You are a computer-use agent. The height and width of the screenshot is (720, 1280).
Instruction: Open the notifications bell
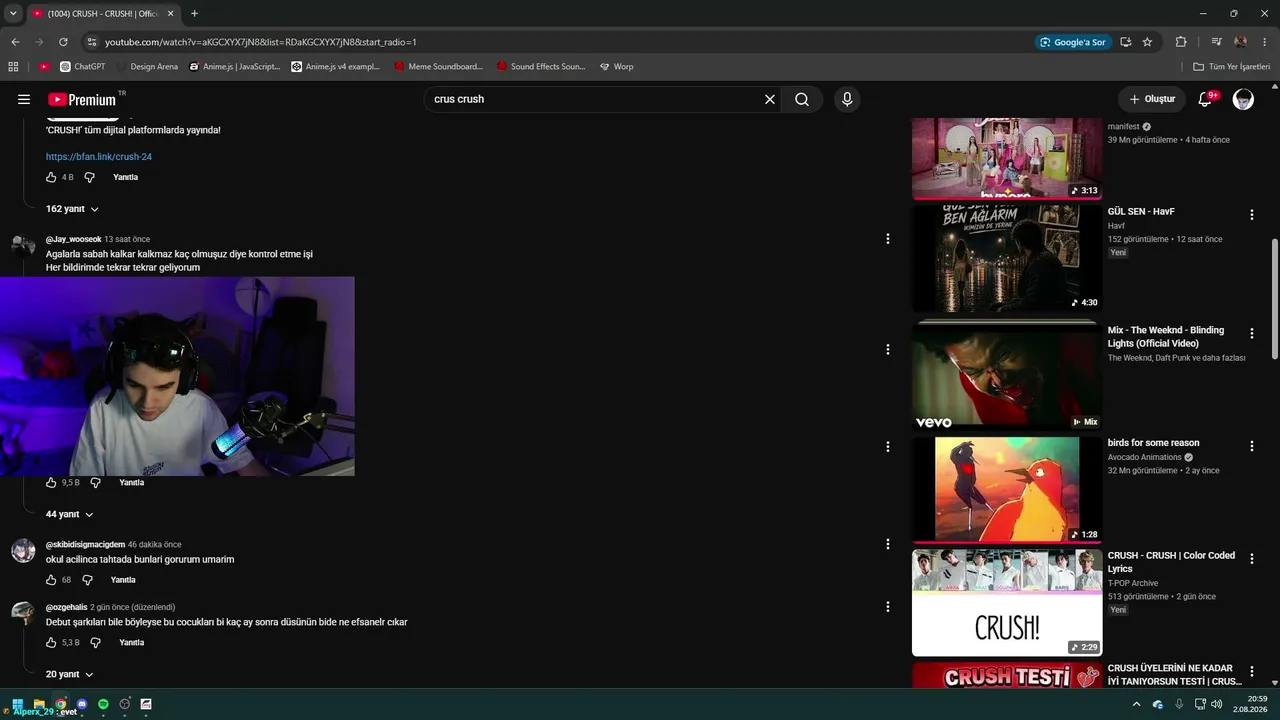click(1205, 99)
